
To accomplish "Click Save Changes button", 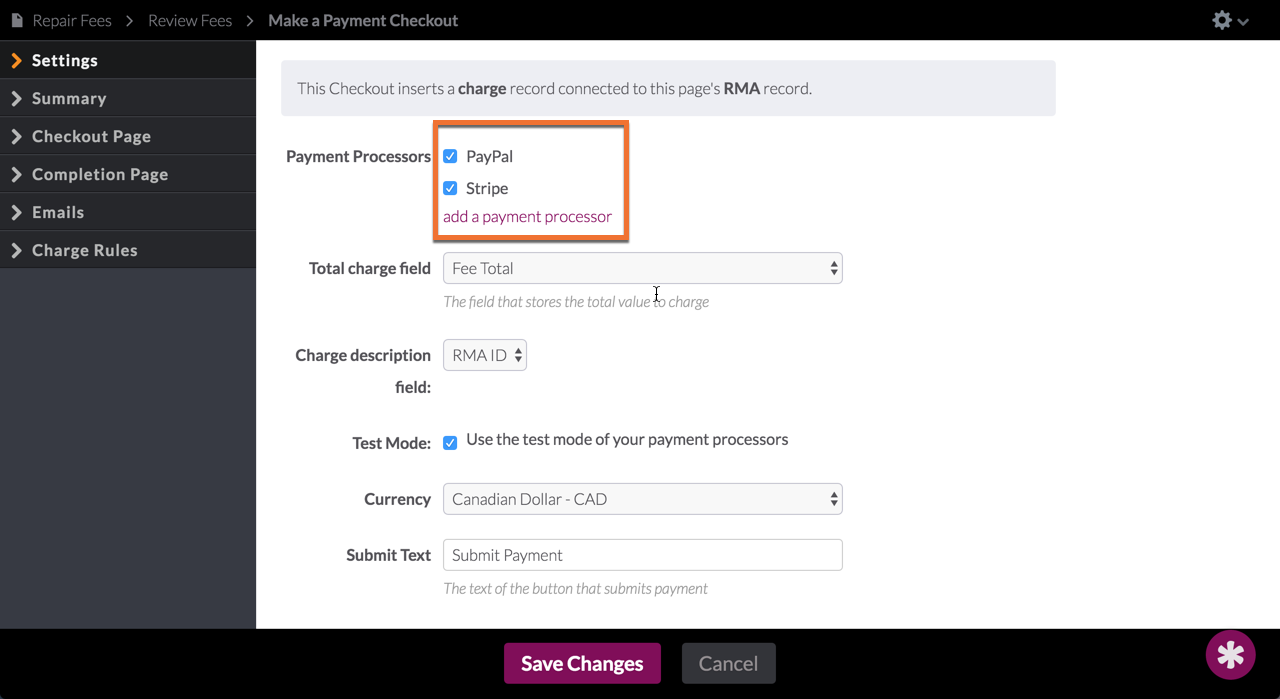I will coord(582,663).
